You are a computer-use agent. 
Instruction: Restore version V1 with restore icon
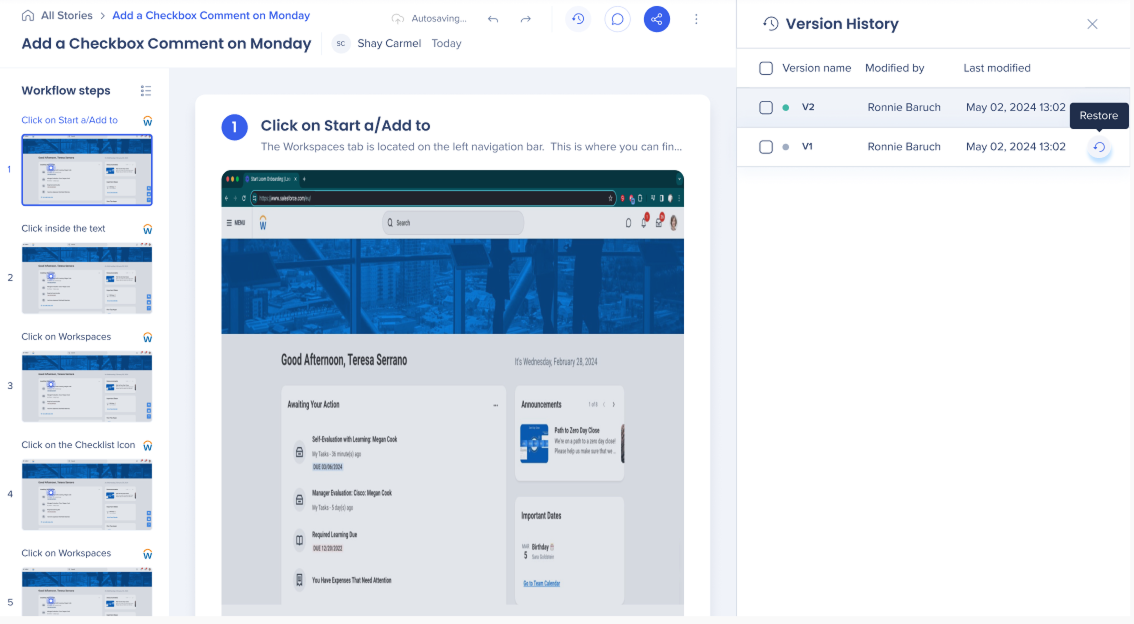pyautogui.click(x=1099, y=147)
